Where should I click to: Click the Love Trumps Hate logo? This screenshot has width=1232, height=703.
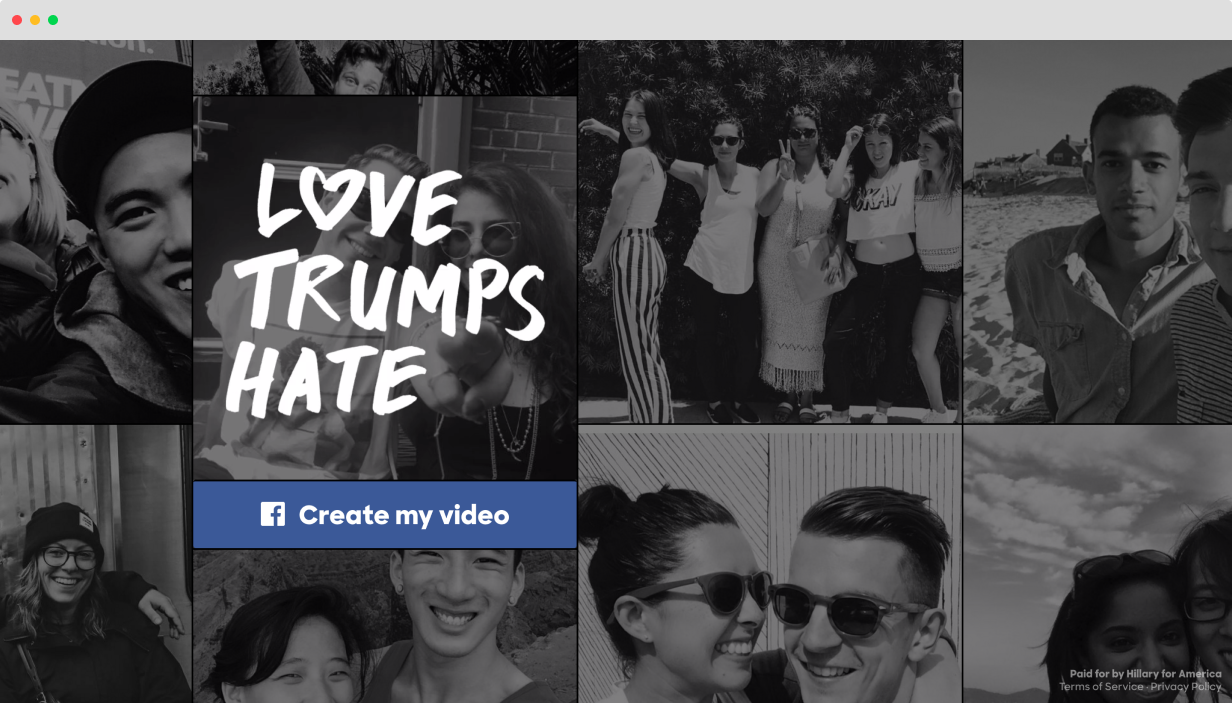[x=385, y=290]
